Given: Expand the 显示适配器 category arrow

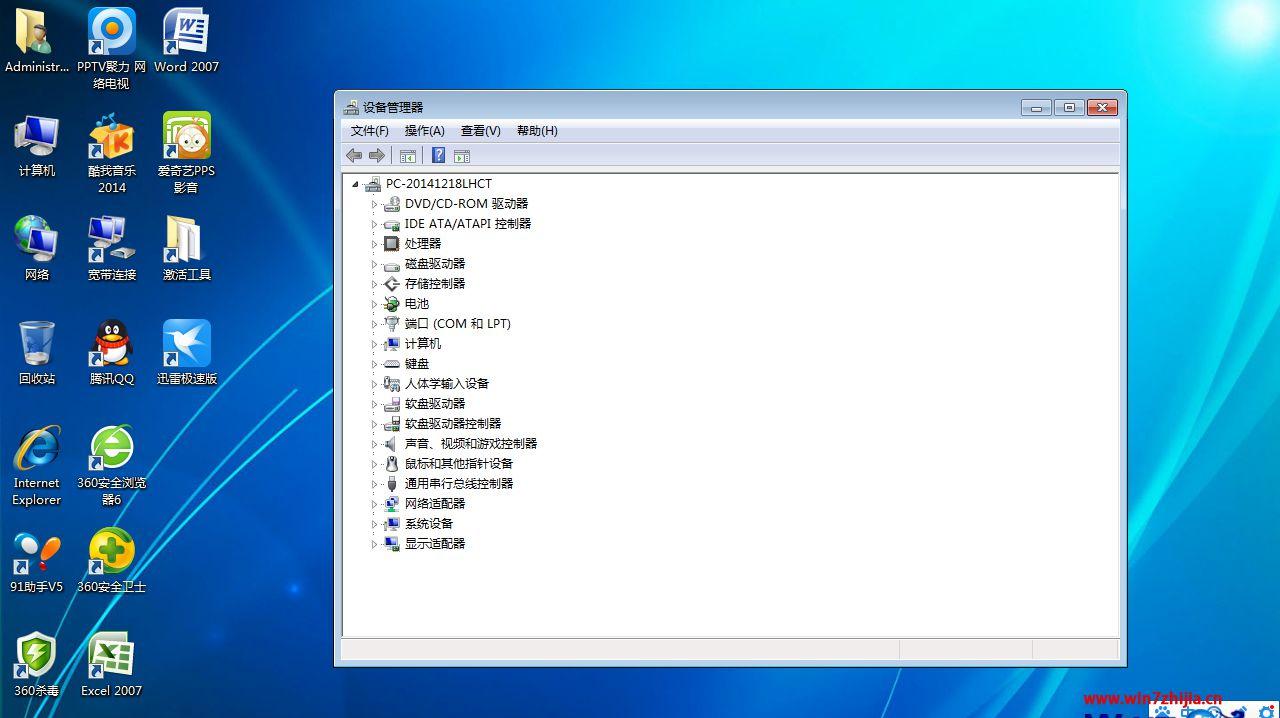Looking at the screenshot, I should point(375,544).
